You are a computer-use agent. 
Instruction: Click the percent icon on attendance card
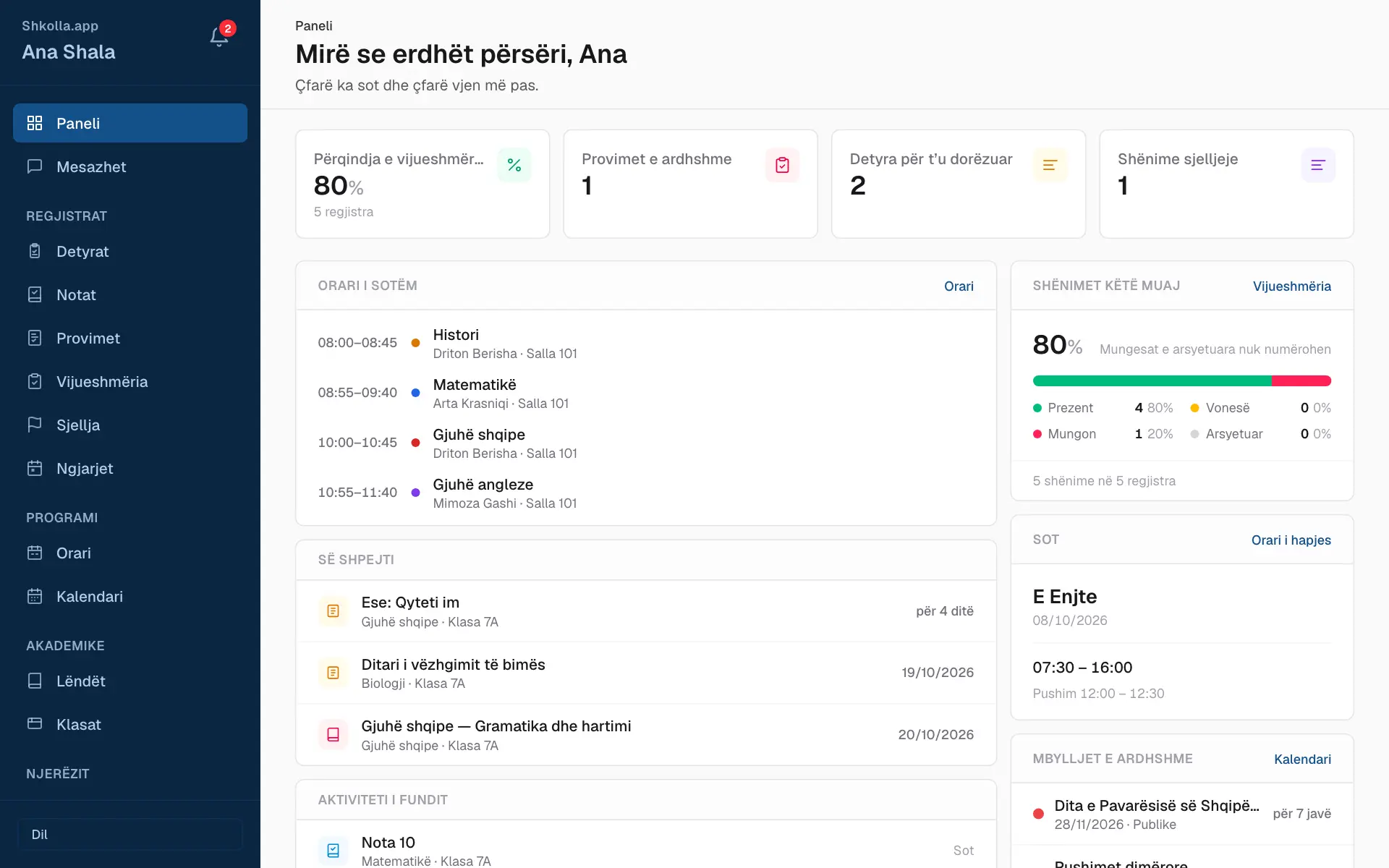(x=514, y=165)
